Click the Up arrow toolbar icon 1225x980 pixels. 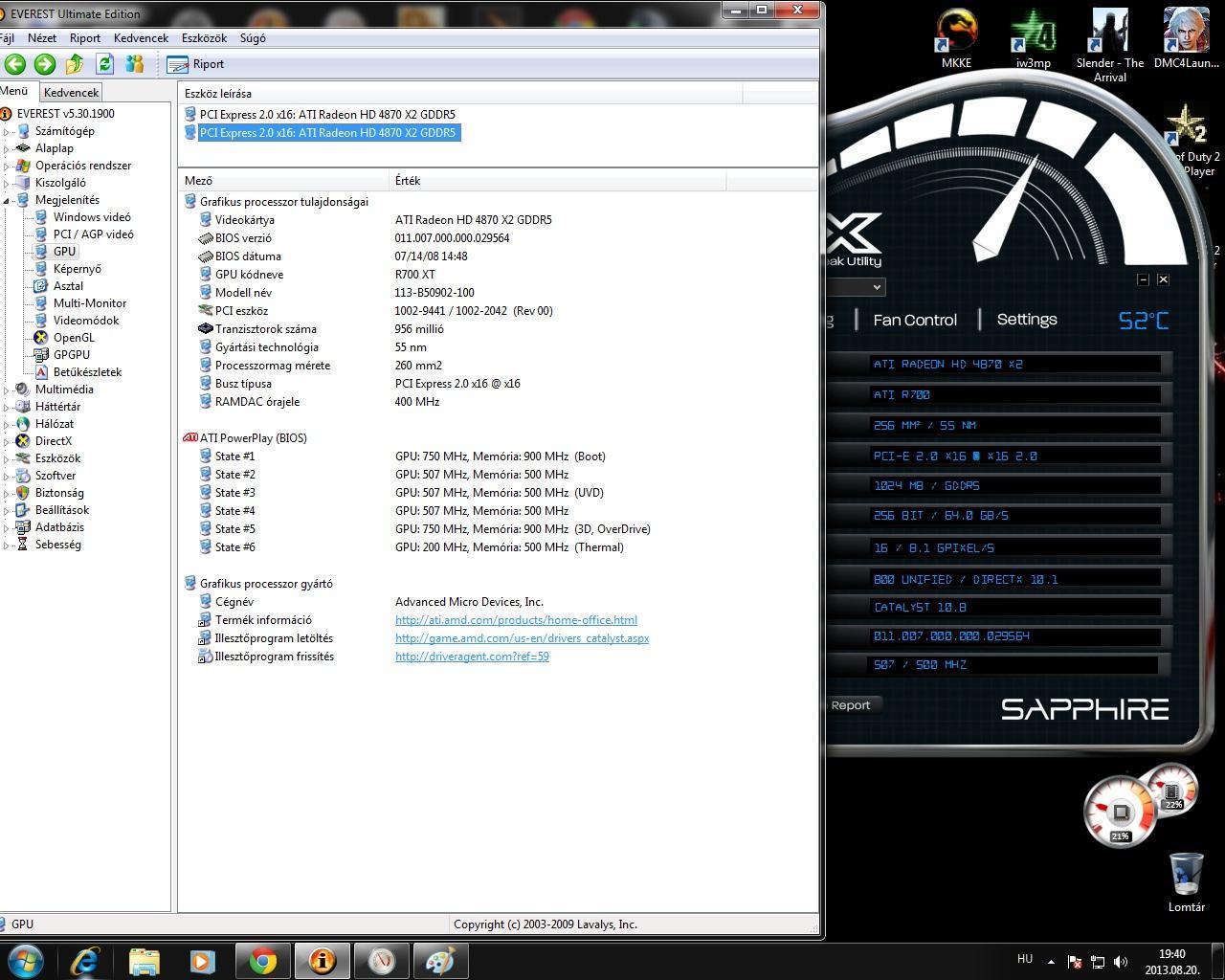pyautogui.click(x=74, y=64)
